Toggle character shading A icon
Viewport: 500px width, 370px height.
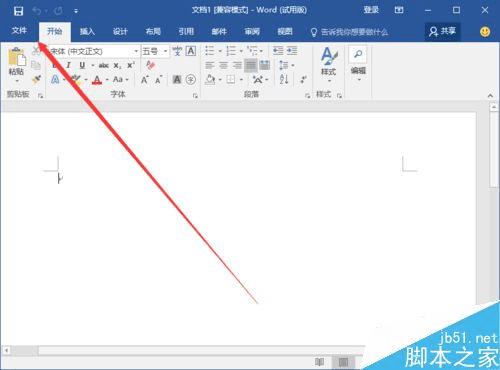177,80
